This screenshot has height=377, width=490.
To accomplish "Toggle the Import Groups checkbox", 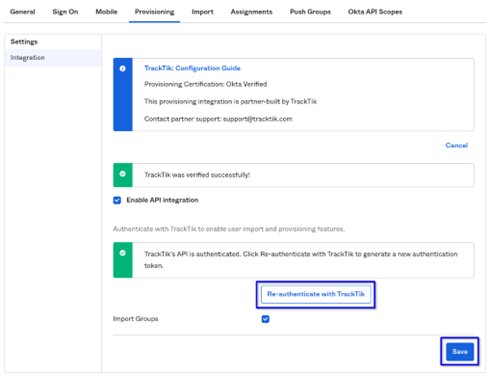I will [265, 319].
